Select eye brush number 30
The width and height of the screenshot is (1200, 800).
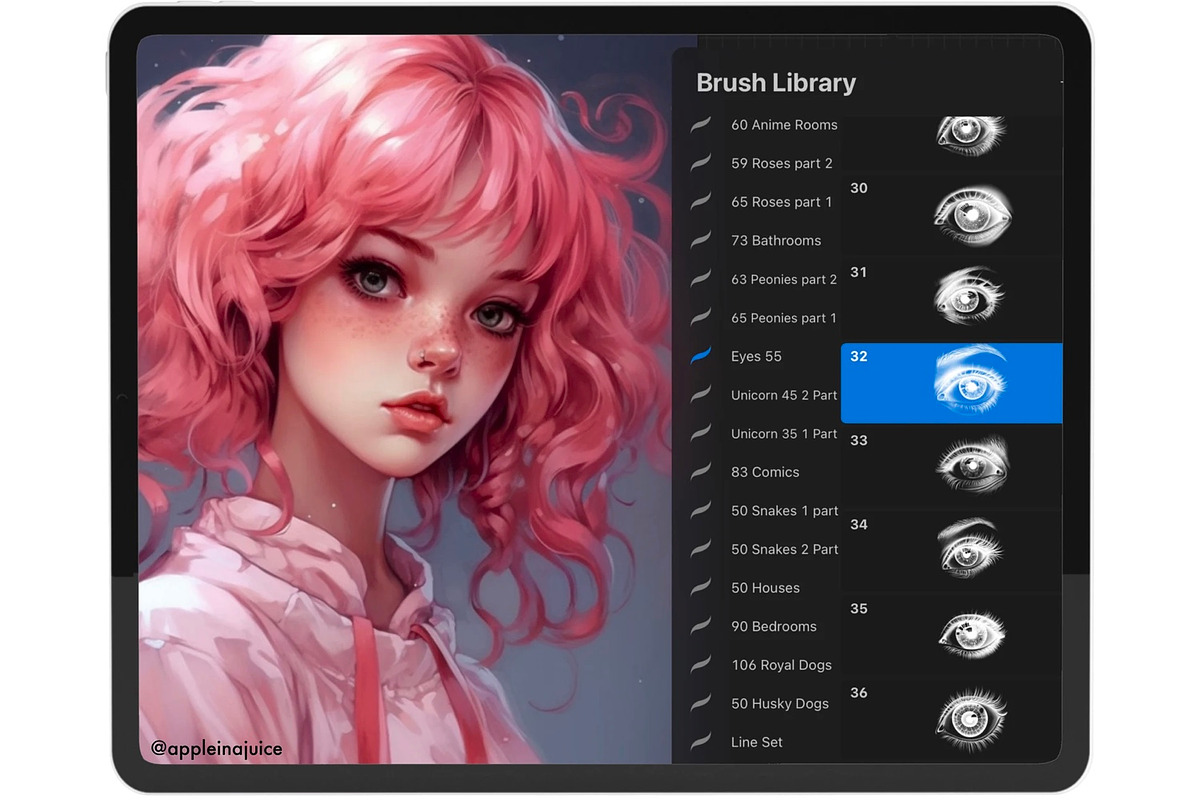click(951, 214)
